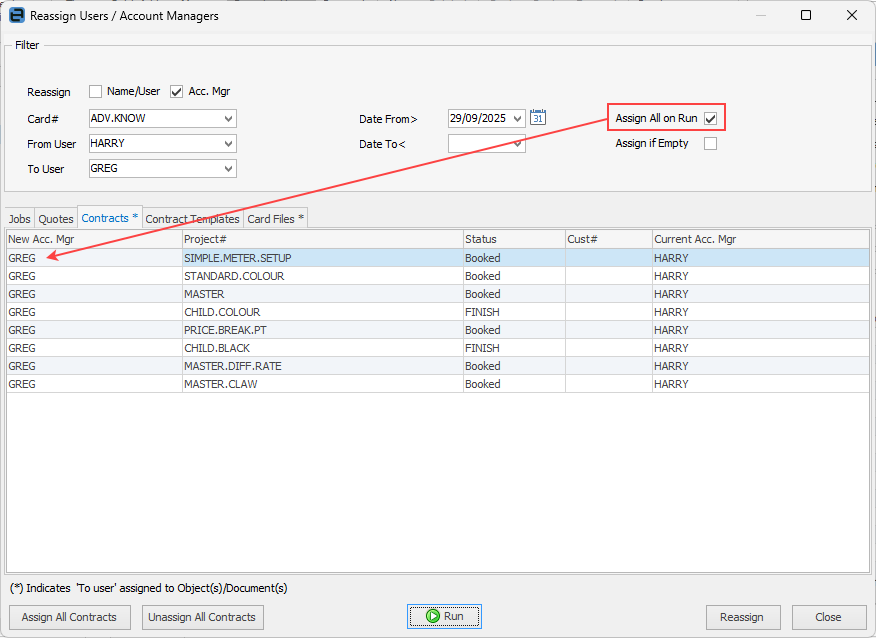876x638 pixels.
Task: Untick the Acc. Mgr checkbox
Action: pyautogui.click(x=177, y=92)
